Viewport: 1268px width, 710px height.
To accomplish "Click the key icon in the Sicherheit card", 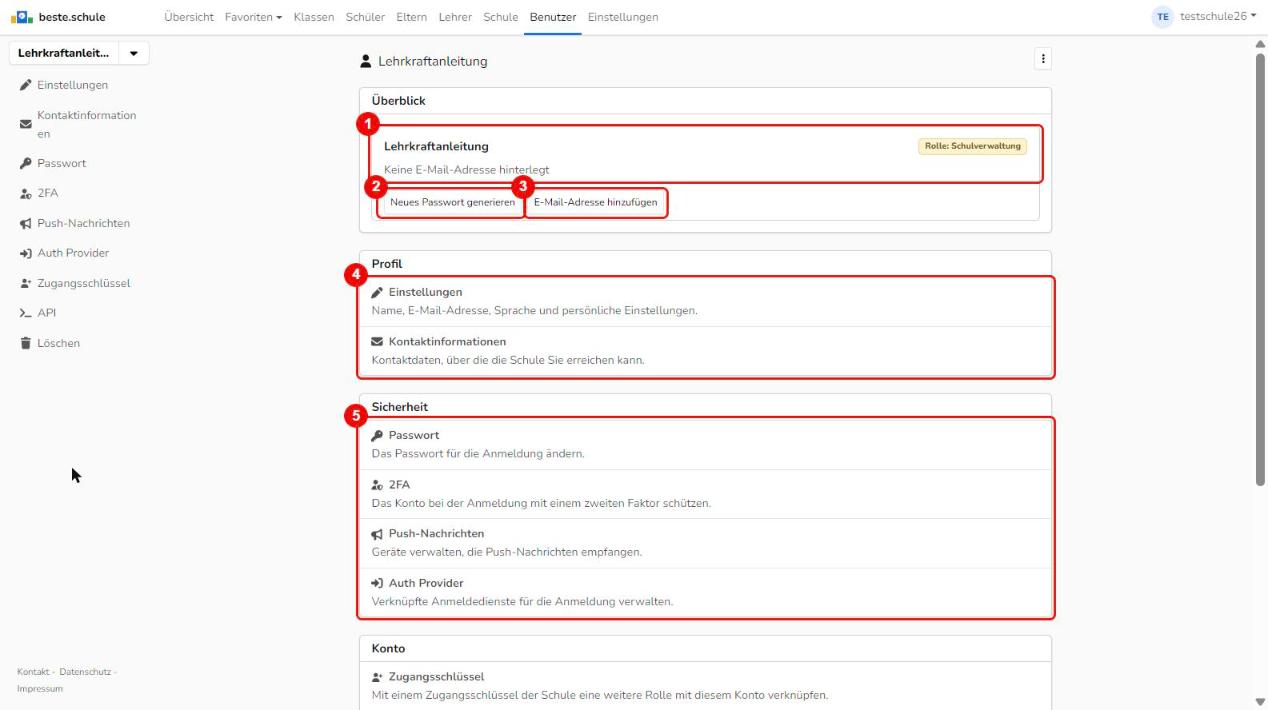I will pos(377,436).
